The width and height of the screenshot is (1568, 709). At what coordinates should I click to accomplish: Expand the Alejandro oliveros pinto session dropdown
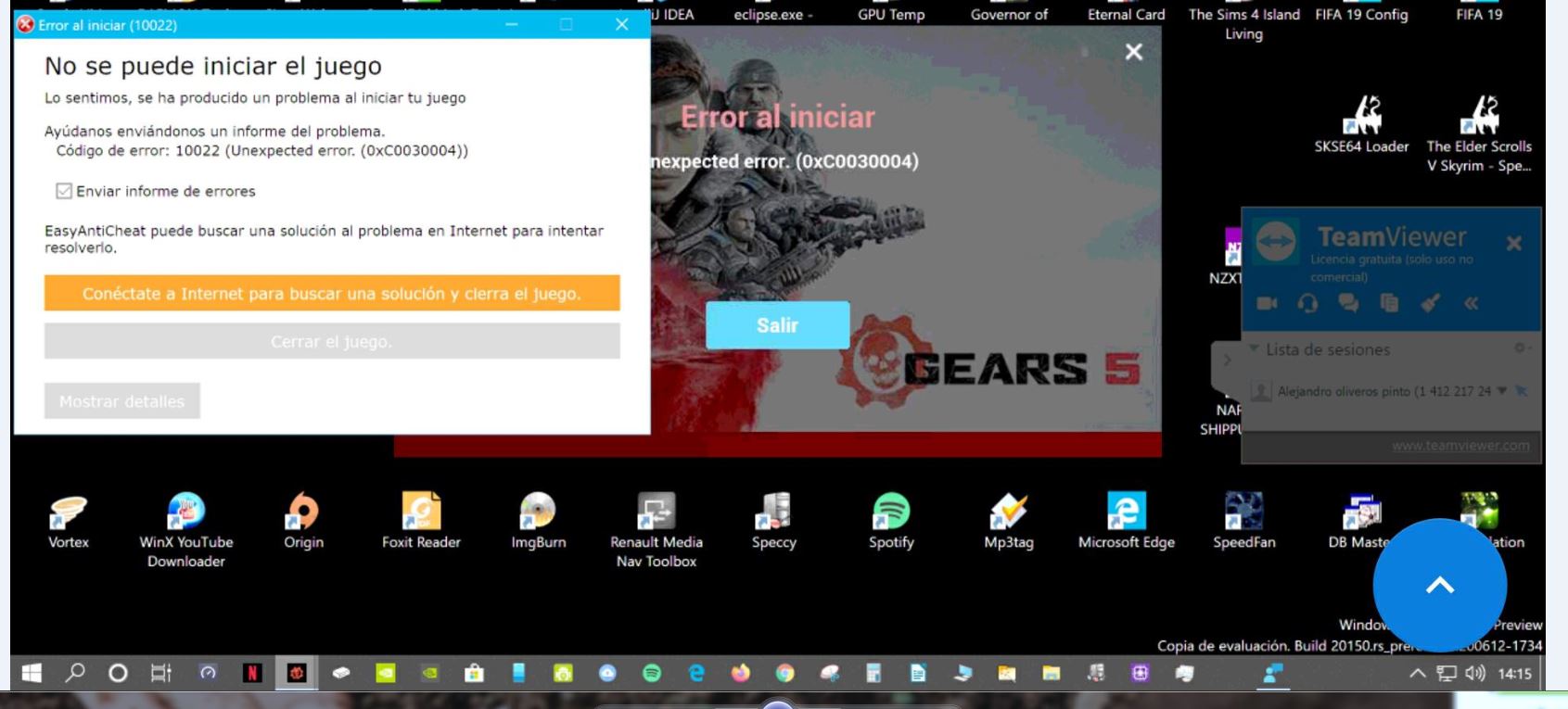1501,391
